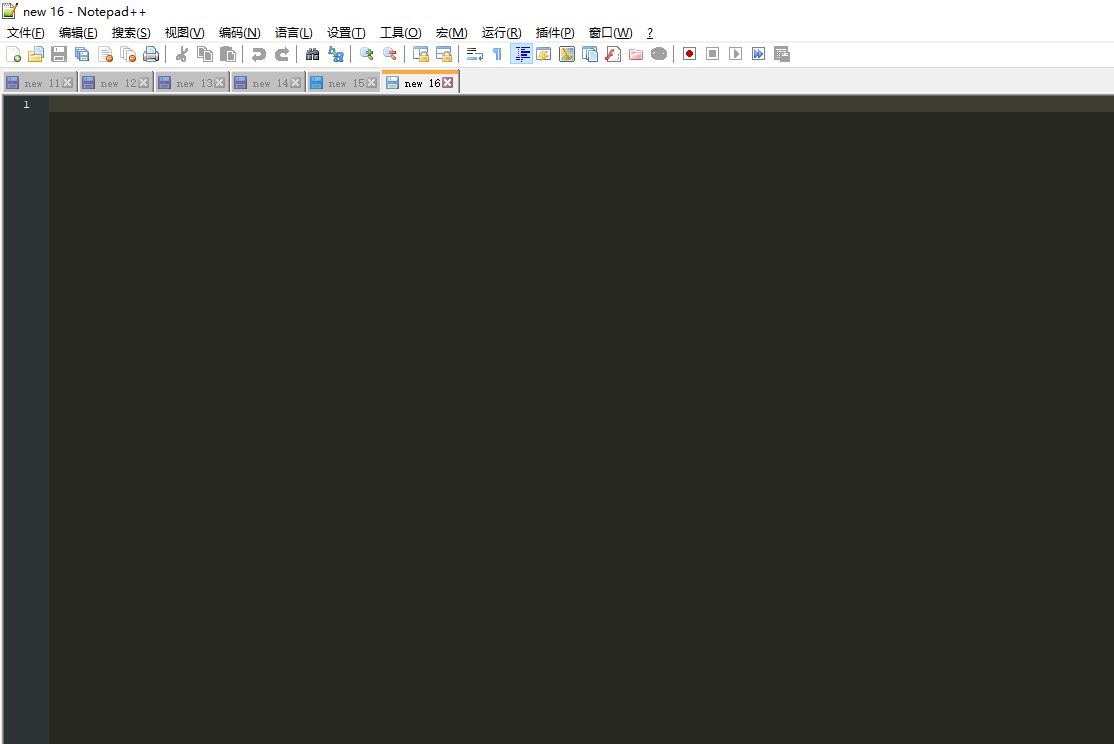The image size is (1114, 744).
Task: Open the 插件(P) menu
Action: point(555,33)
